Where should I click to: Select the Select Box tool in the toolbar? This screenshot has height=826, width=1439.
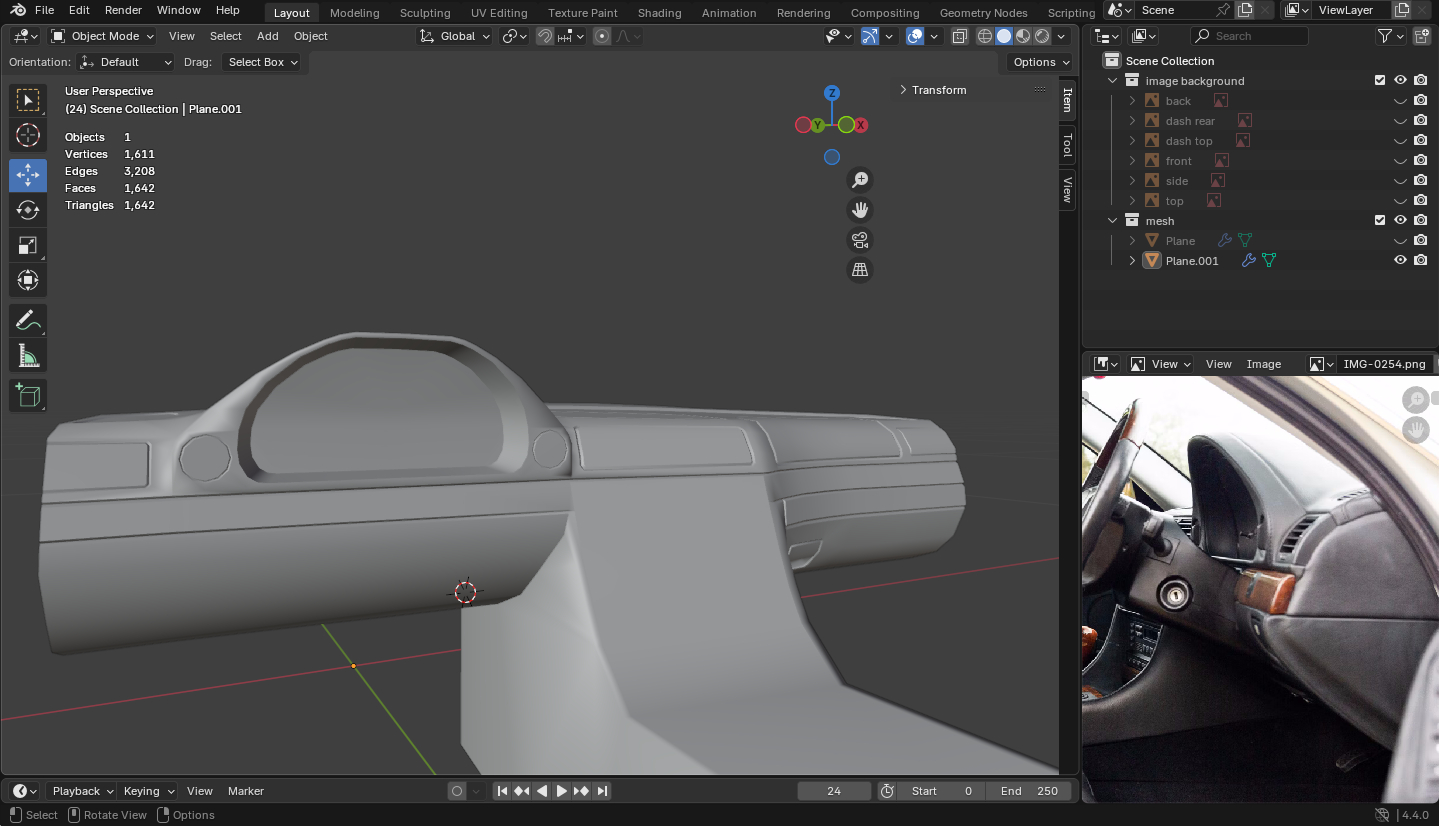point(28,100)
